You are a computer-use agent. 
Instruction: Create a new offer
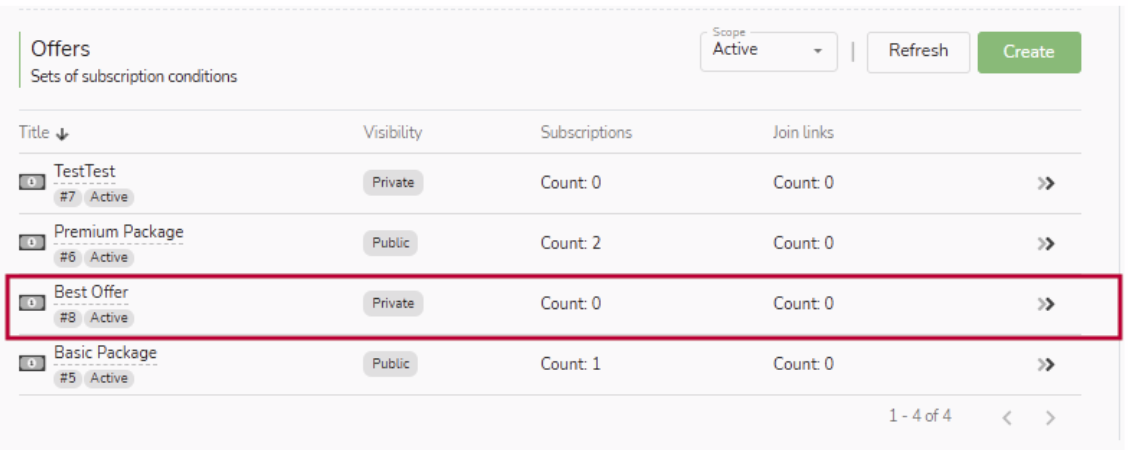pyautogui.click(x=1028, y=52)
